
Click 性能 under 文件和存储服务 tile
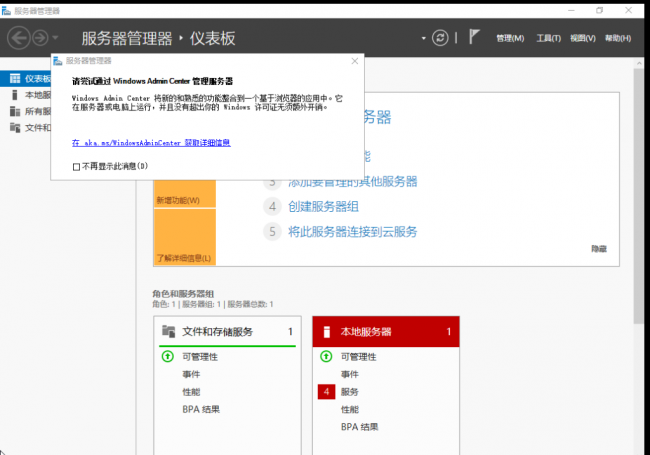191,392
